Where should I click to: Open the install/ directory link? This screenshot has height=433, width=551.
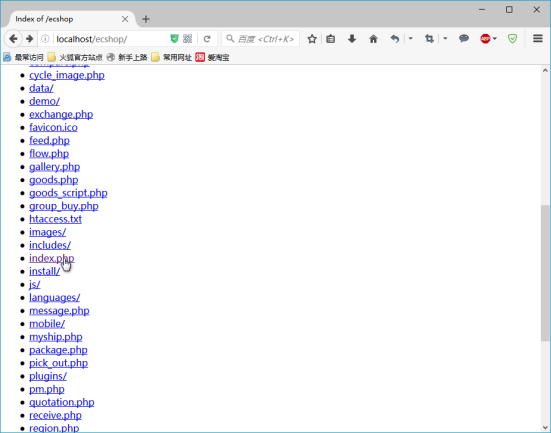45,271
